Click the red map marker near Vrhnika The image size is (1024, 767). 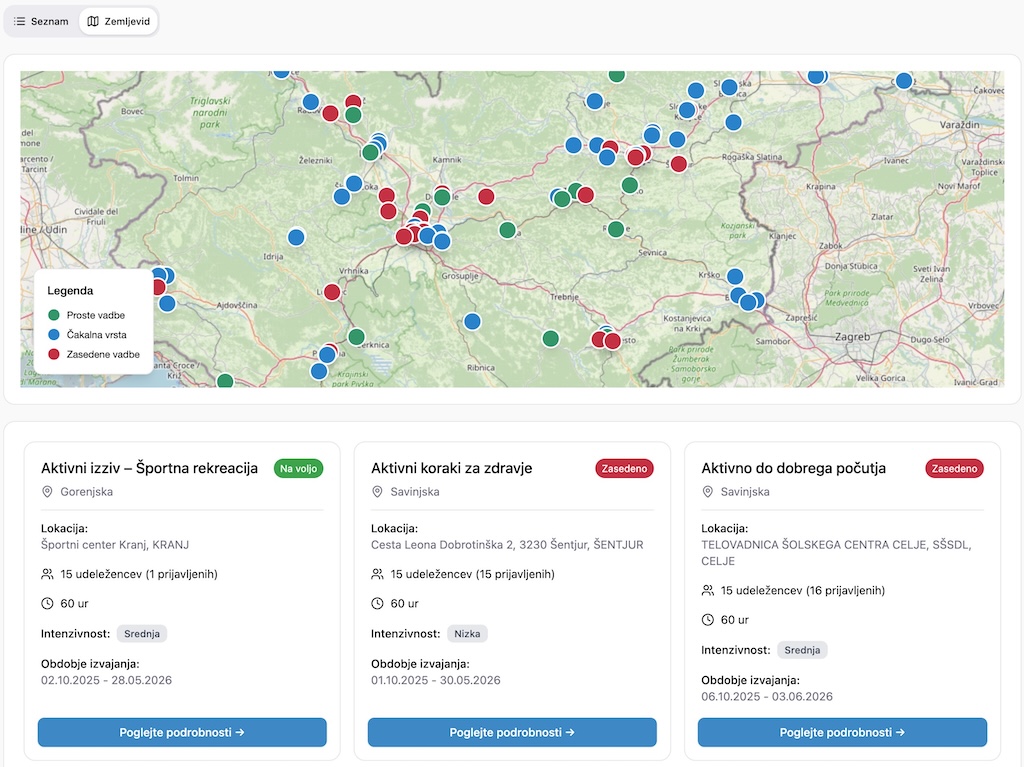332,292
